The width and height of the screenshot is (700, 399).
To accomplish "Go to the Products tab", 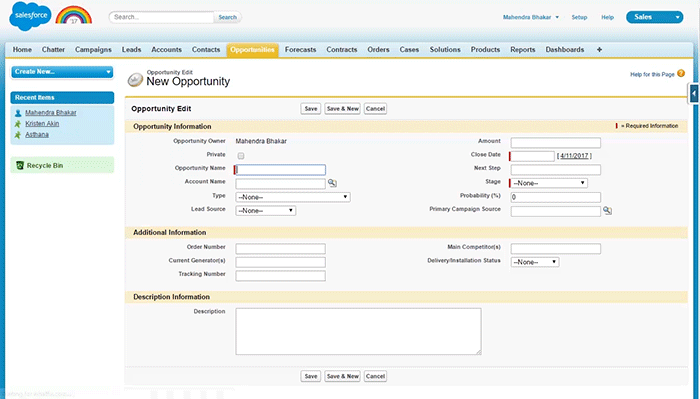I will pyautogui.click(x=485, y=50).
